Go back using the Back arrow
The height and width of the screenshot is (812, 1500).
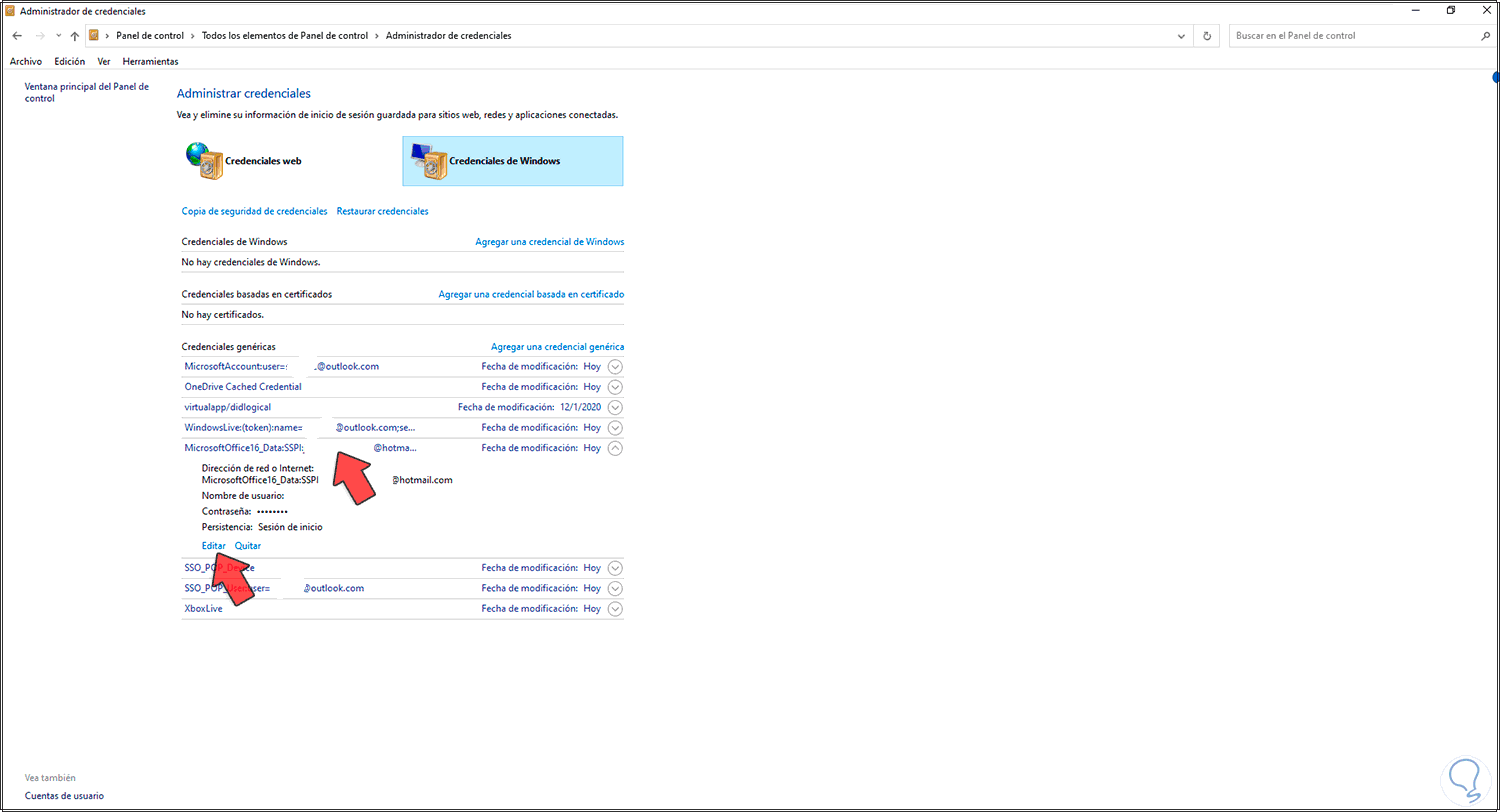point(17,36)
